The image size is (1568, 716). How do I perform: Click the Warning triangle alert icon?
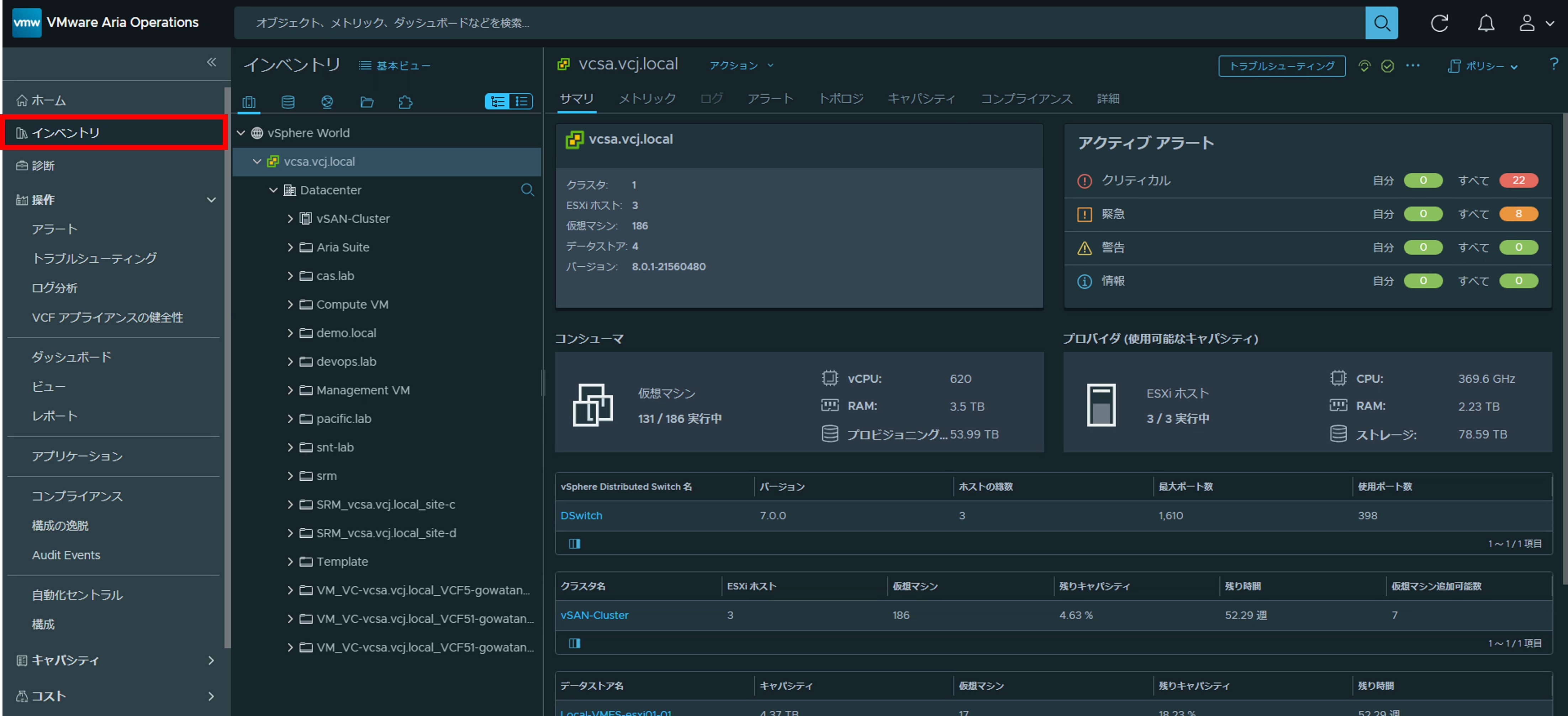click(1084, 248)
